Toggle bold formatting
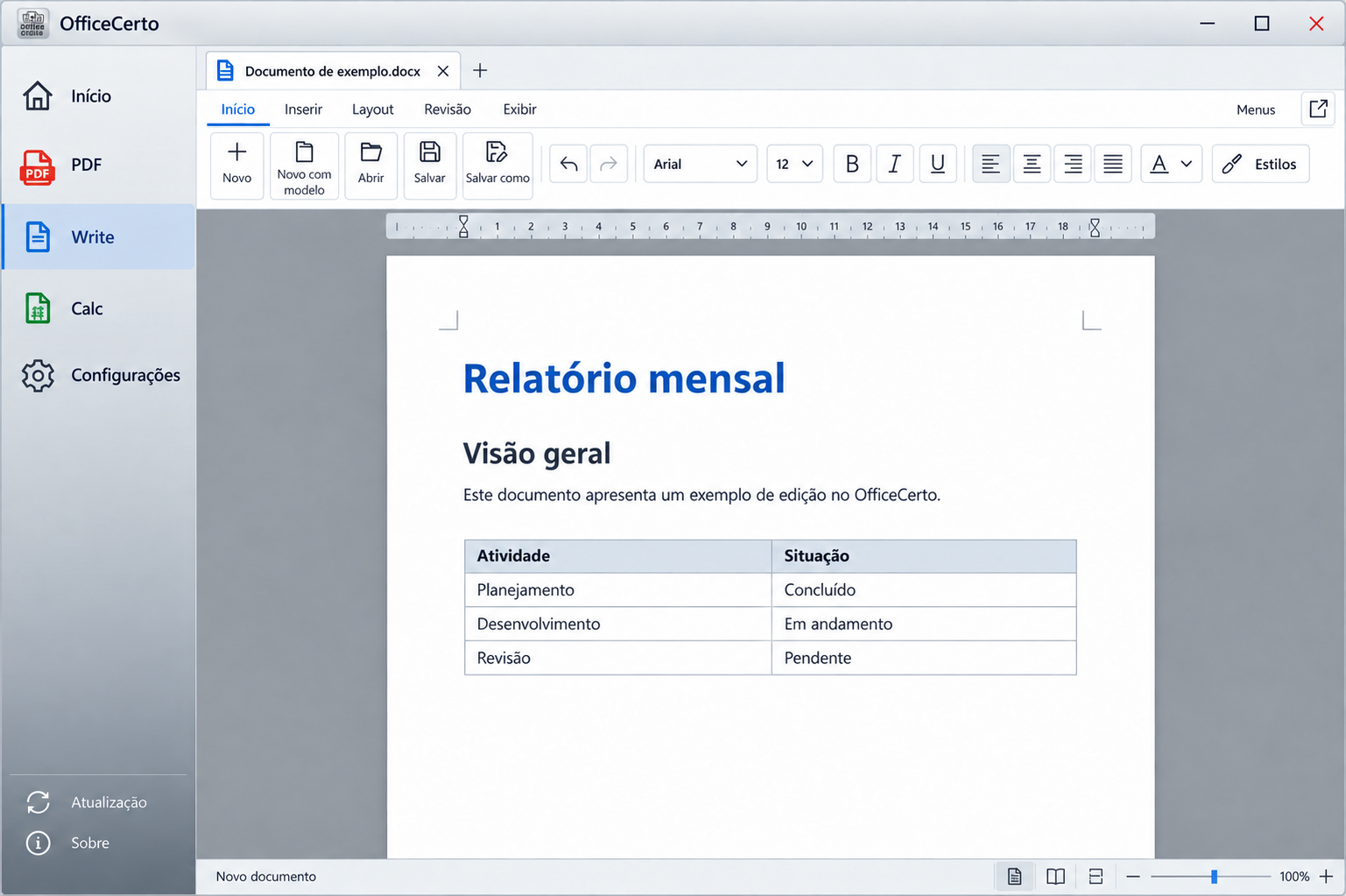 tap(852, 164)
